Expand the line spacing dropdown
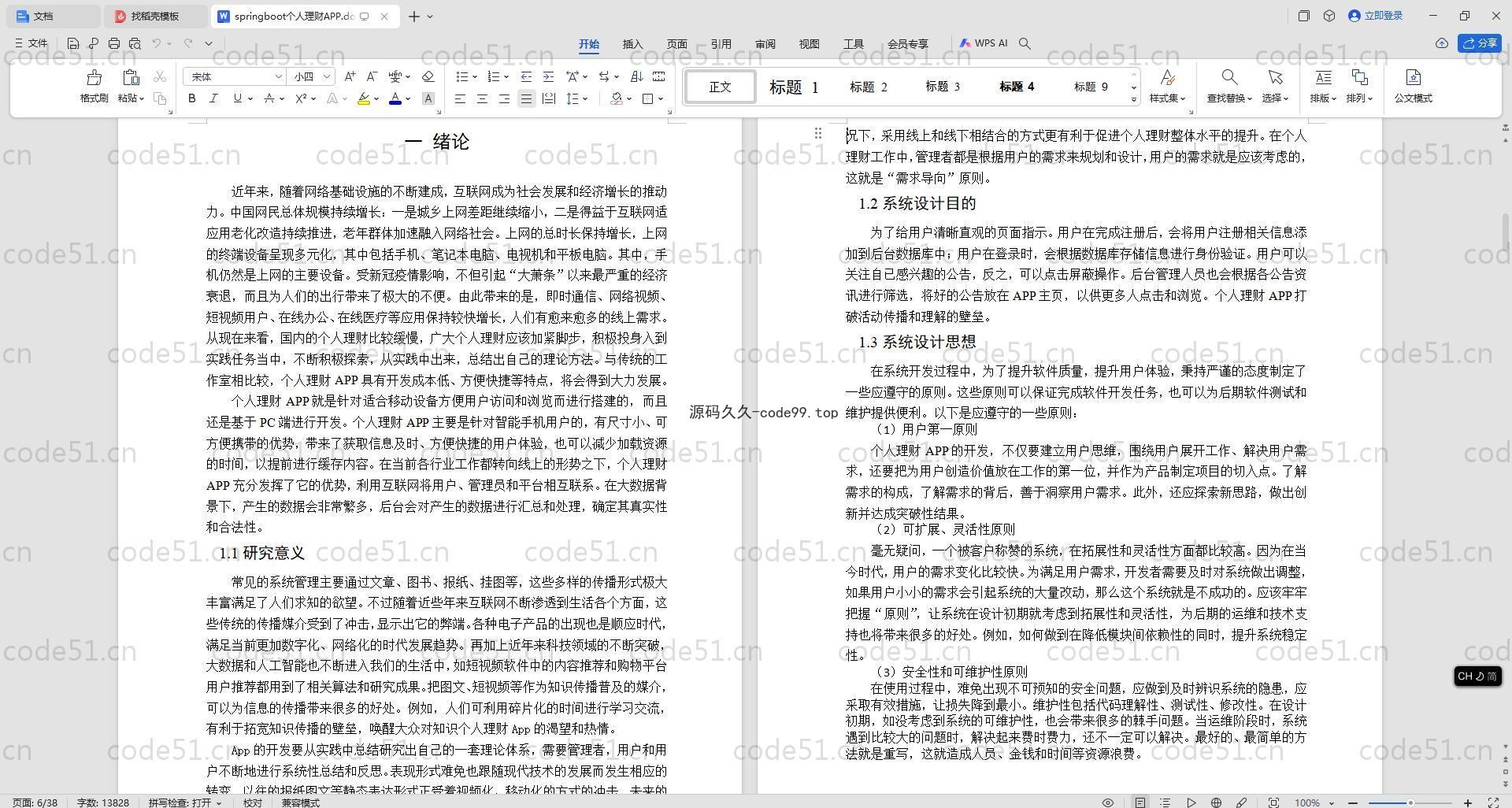This screenshot has width=1512, height=808. [x=585, y=98]
